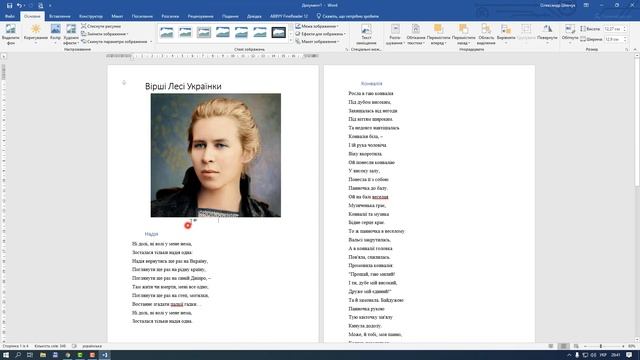This screenshot has height=360, width=640.
Task: Open the Windows Start menu
Action: [x=6, y=355]
